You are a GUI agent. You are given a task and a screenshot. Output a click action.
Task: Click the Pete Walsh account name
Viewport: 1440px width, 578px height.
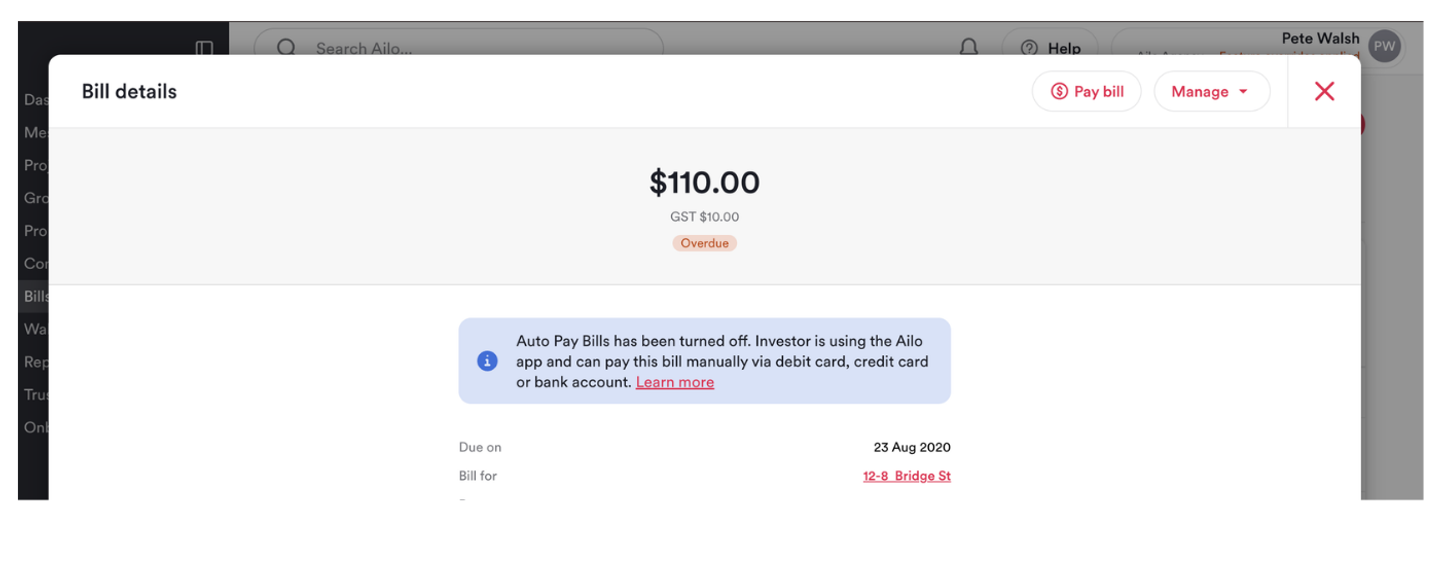pos(1320,38)
